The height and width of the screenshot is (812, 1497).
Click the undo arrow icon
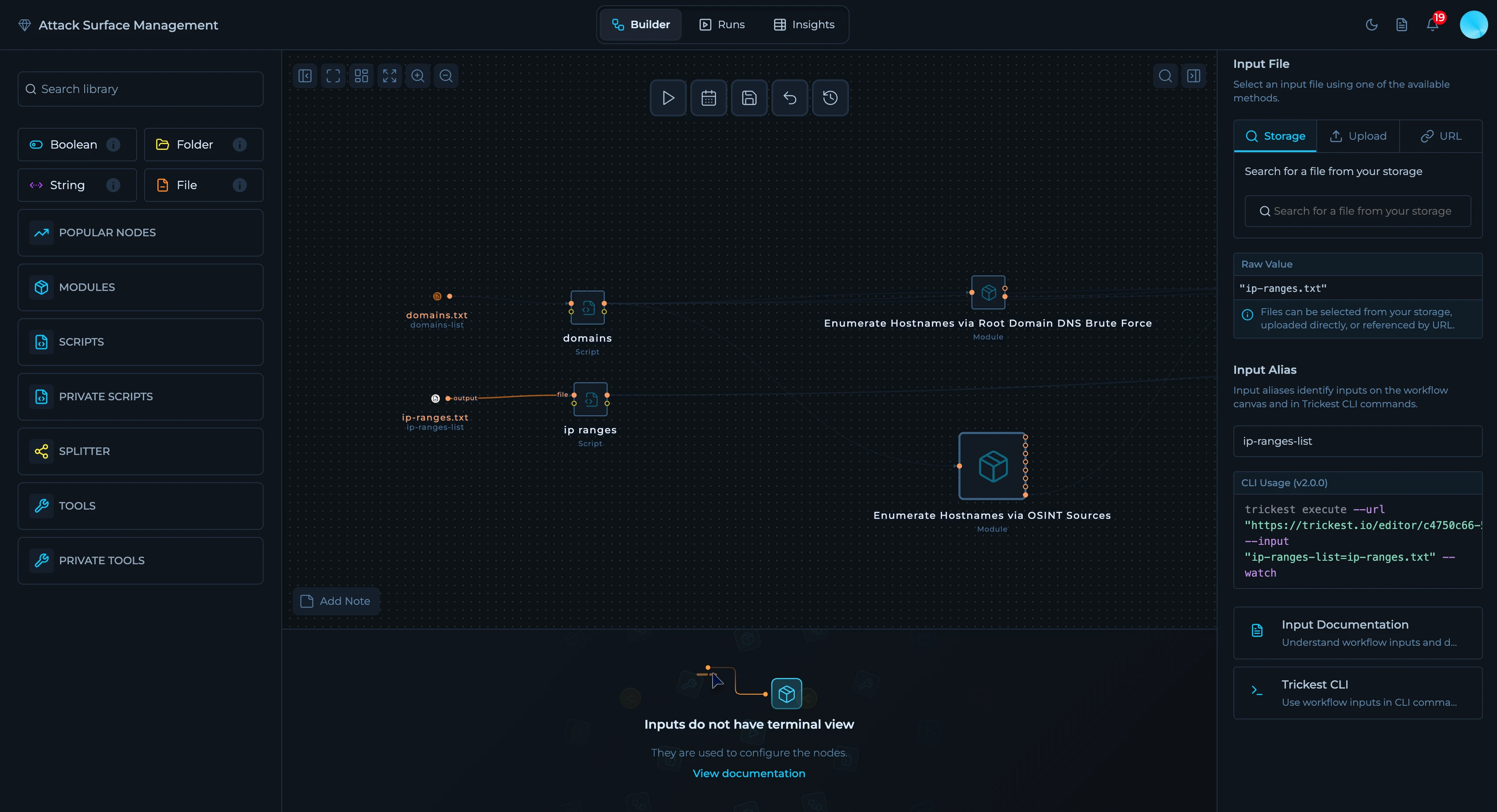tap(789, 98)
